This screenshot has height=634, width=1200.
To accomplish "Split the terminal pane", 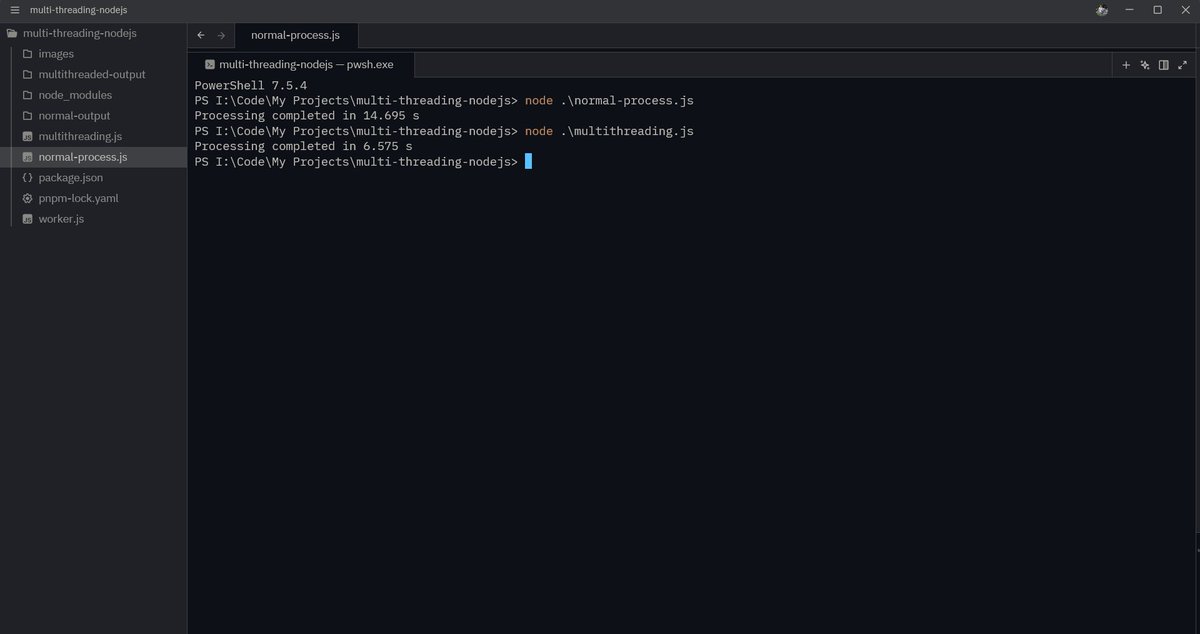I will [1164, 65].
